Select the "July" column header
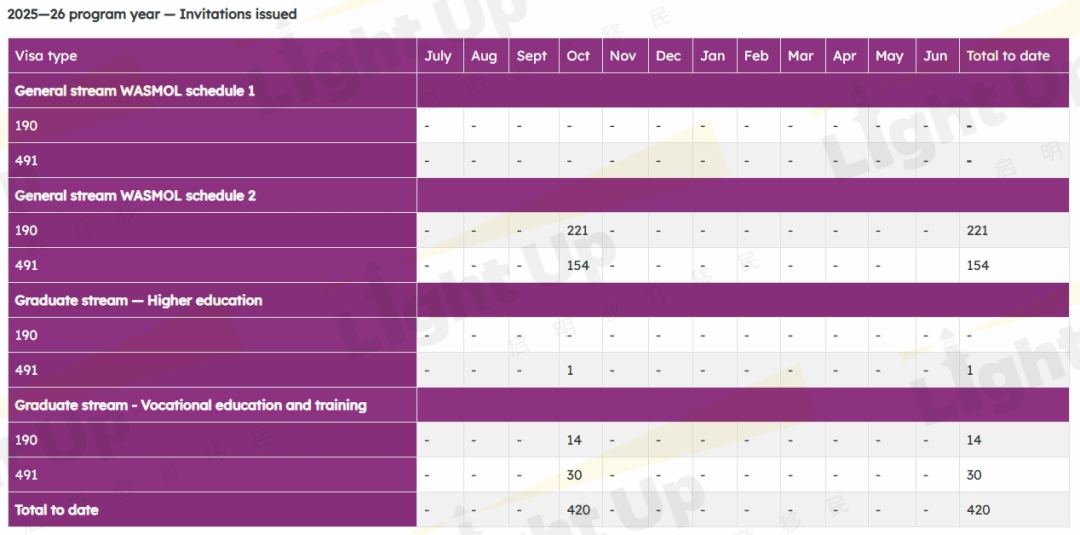 pyautogui.click(x=438, y=56)
